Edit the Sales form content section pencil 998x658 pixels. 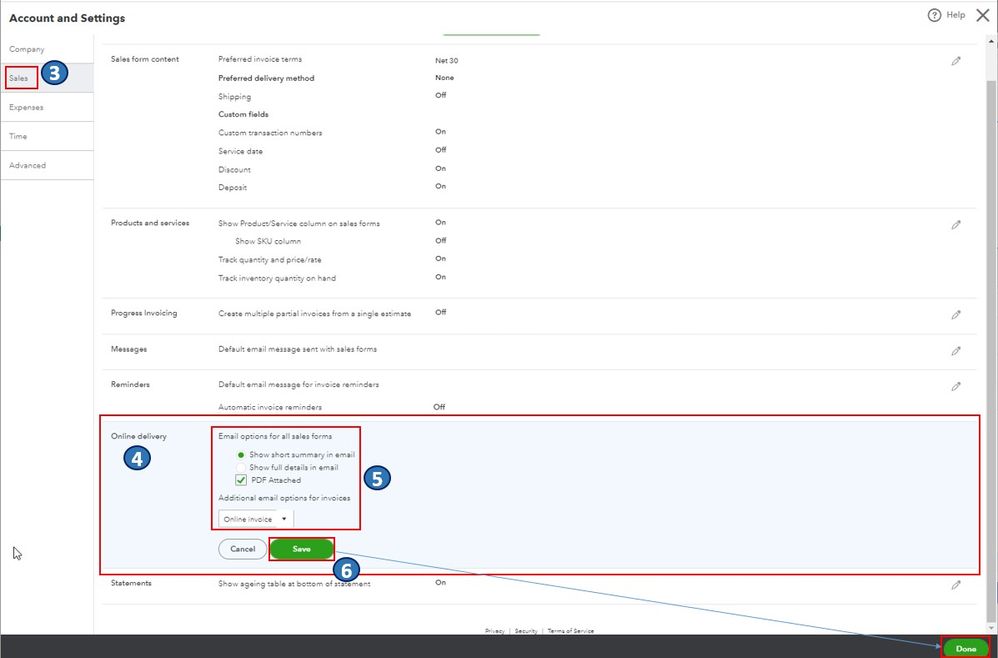[x=956, y=61]
